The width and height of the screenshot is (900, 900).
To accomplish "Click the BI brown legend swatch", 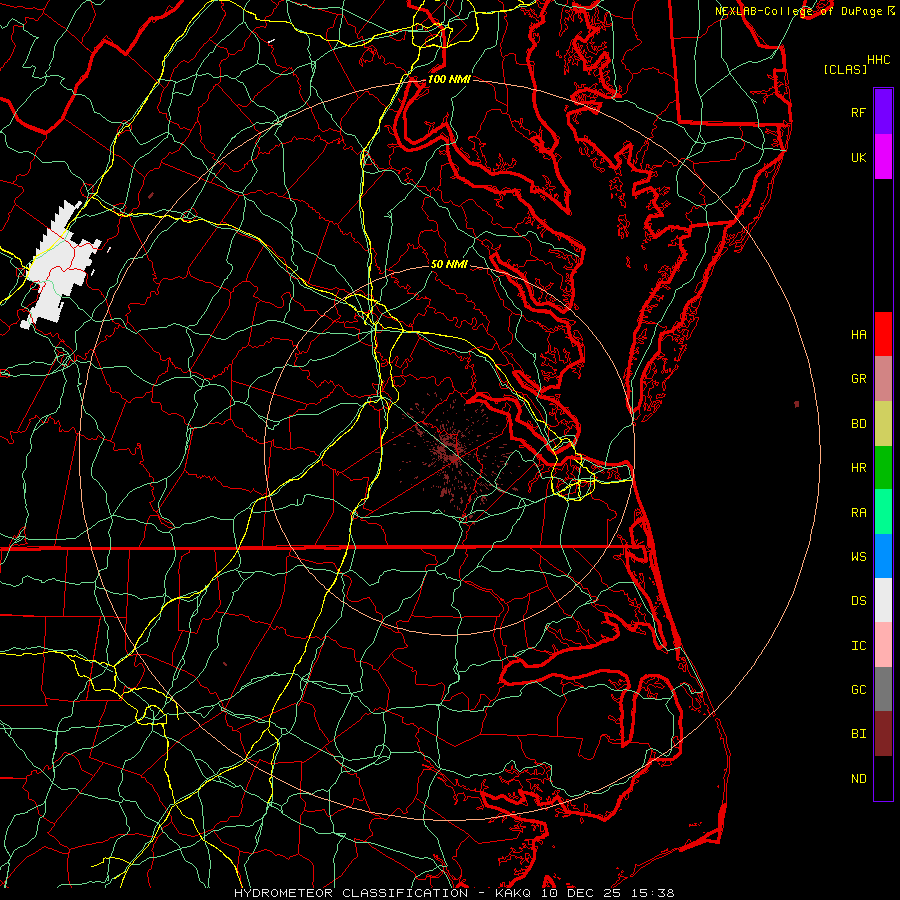I will [883, 734].
